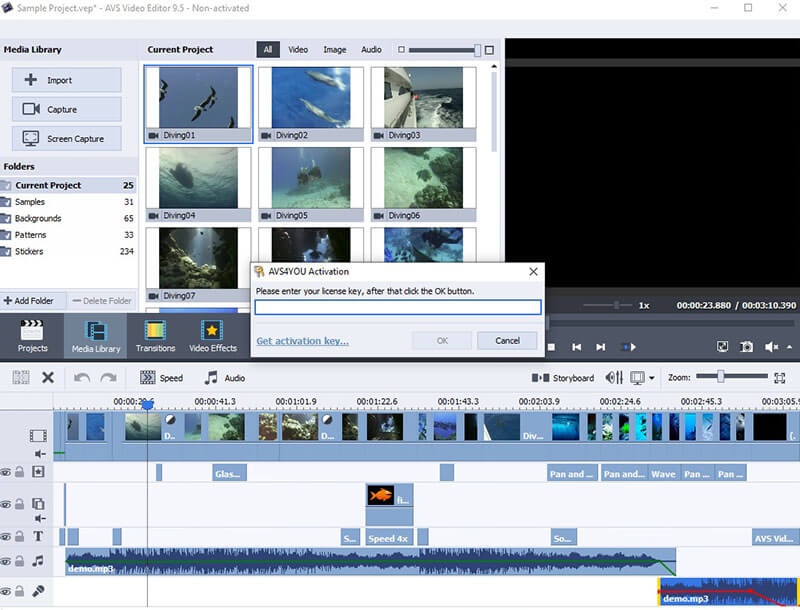Toggle visibility of the video overlay track
This screenshot has height=610, width=800.
coord(6,504)
